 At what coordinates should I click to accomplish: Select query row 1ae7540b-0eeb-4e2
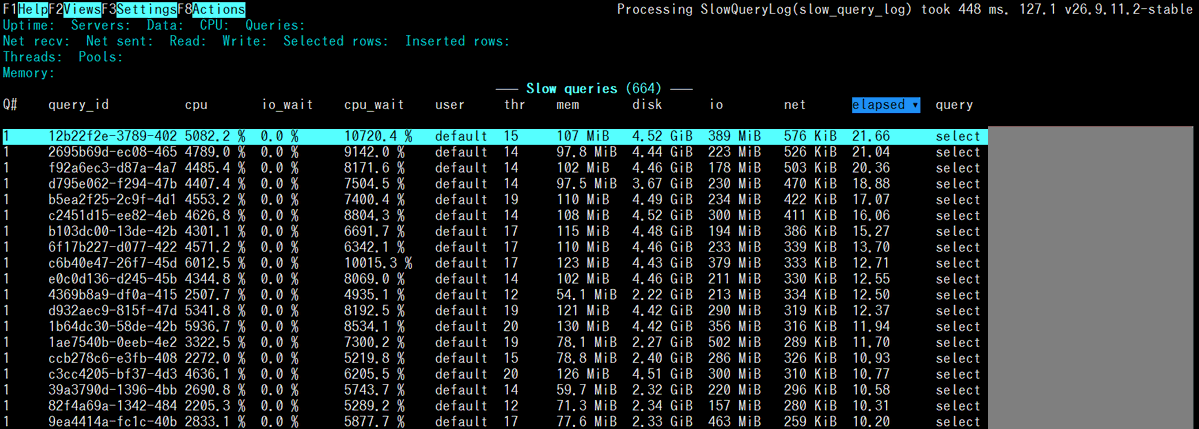tap(495, 343)
